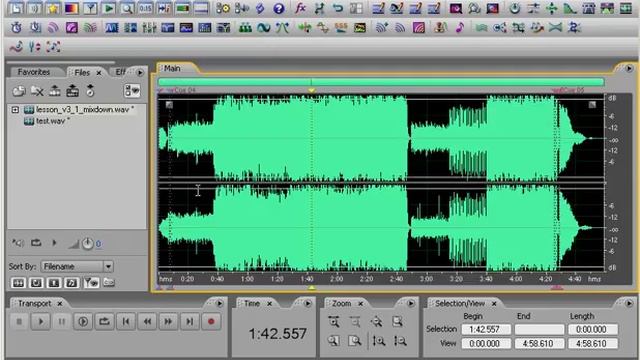Click the green four-way arrows toolbar icon
This screenshot has height=360, width=640.
point(551,8)
